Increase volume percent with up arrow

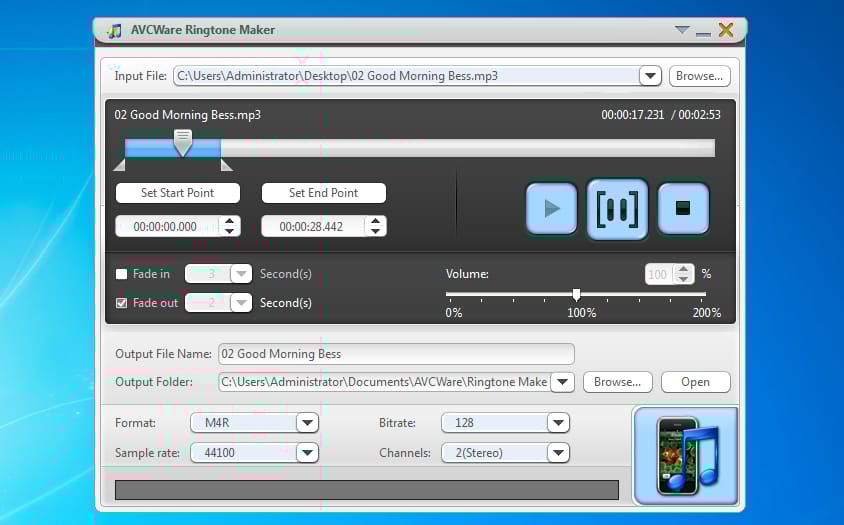[x=683, y=269]
